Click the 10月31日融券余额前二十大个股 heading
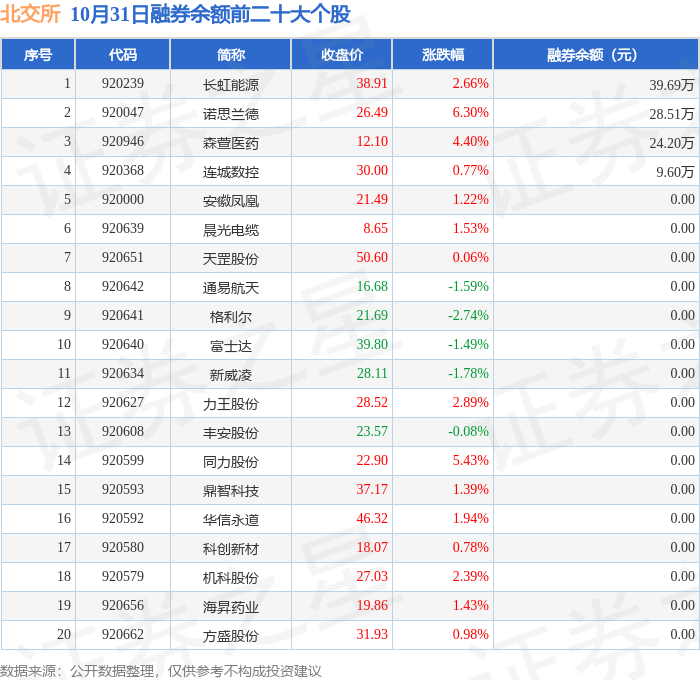Screen dimensions: 700x680 (210, 14)
